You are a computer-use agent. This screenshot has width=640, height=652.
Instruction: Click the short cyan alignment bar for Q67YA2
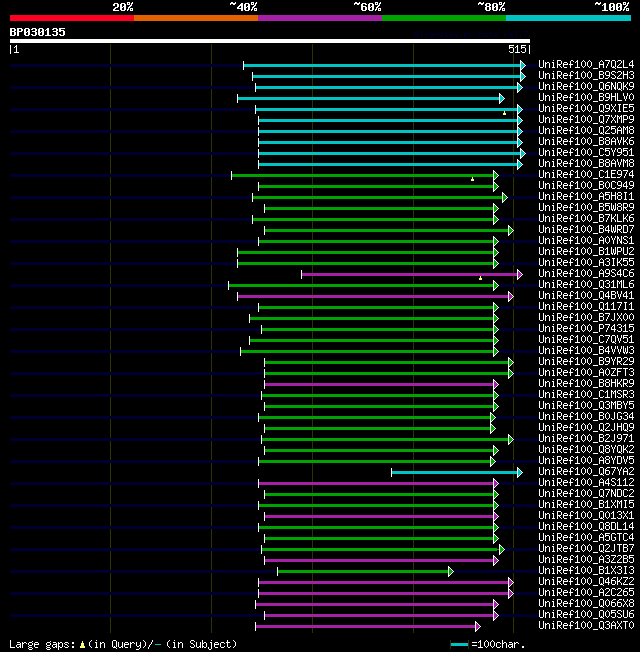point(455,472)
